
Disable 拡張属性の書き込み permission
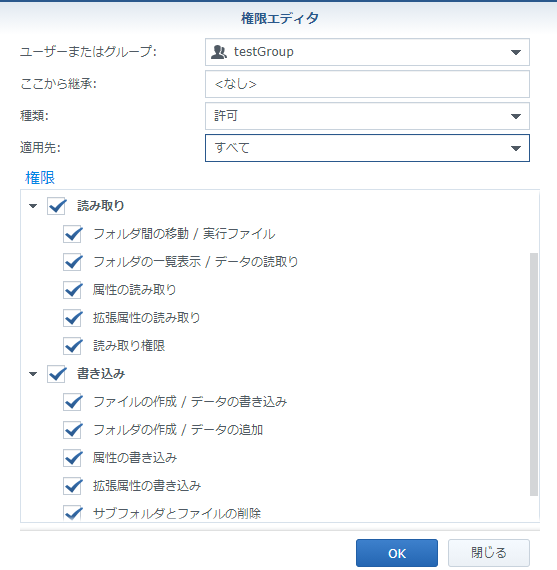(72, 486)
